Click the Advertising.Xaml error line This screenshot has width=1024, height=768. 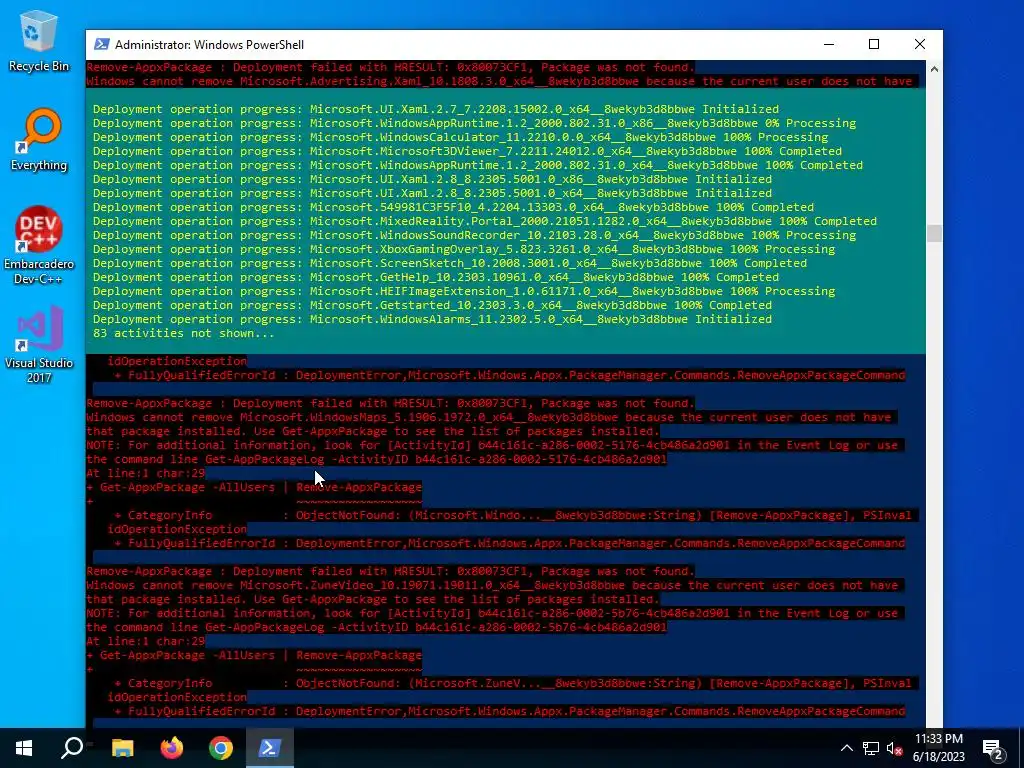point(499,81)
